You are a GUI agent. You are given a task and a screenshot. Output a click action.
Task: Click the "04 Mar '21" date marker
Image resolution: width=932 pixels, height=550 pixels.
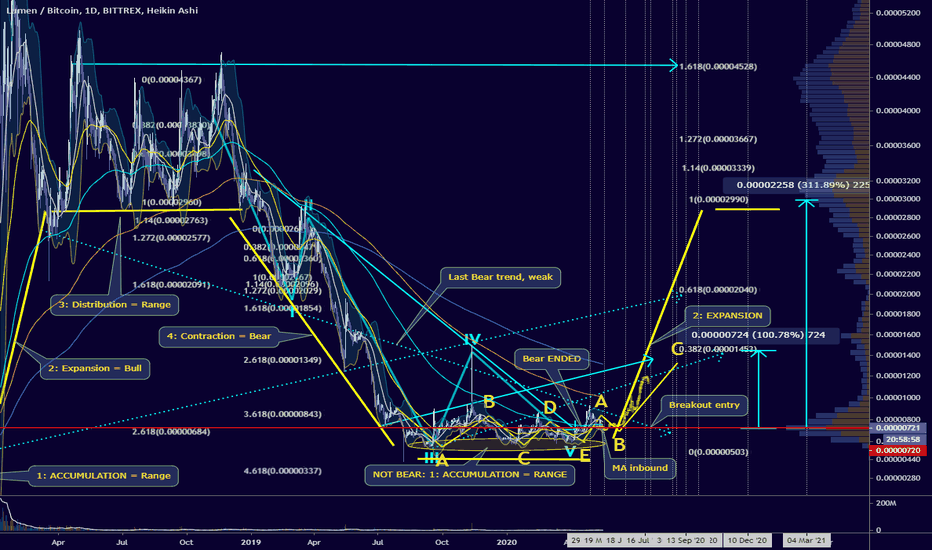806,540
